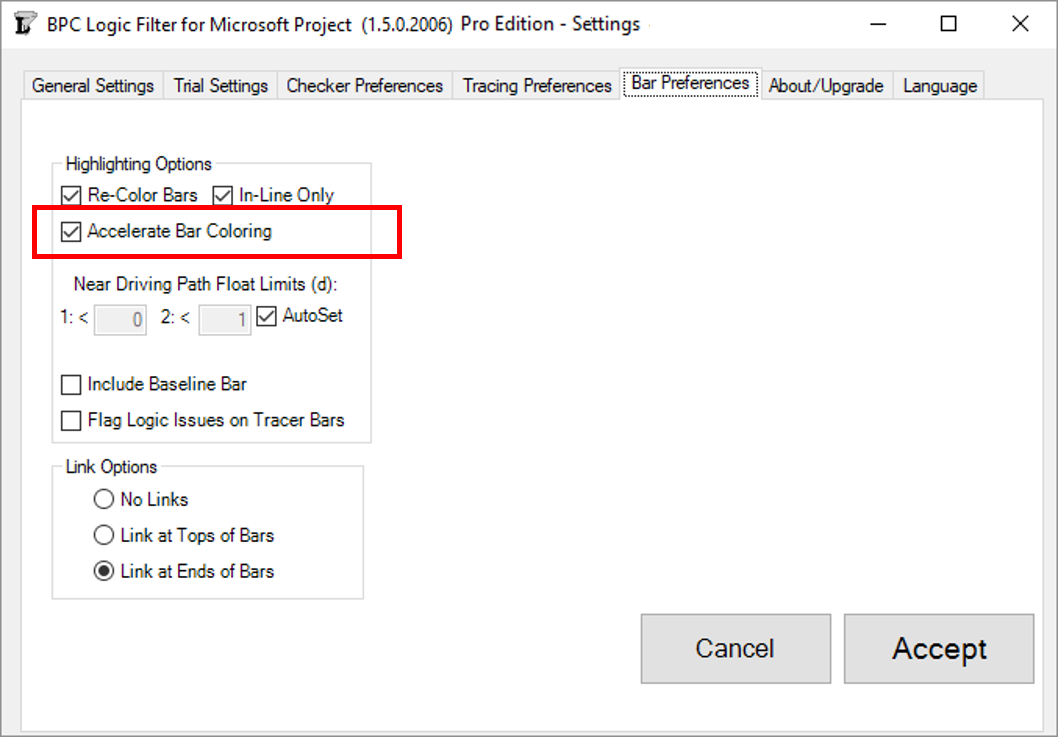The height and width of the screenshot is (737, 1058).
Task: Close the Settings window
Action: click(1020, 24)
